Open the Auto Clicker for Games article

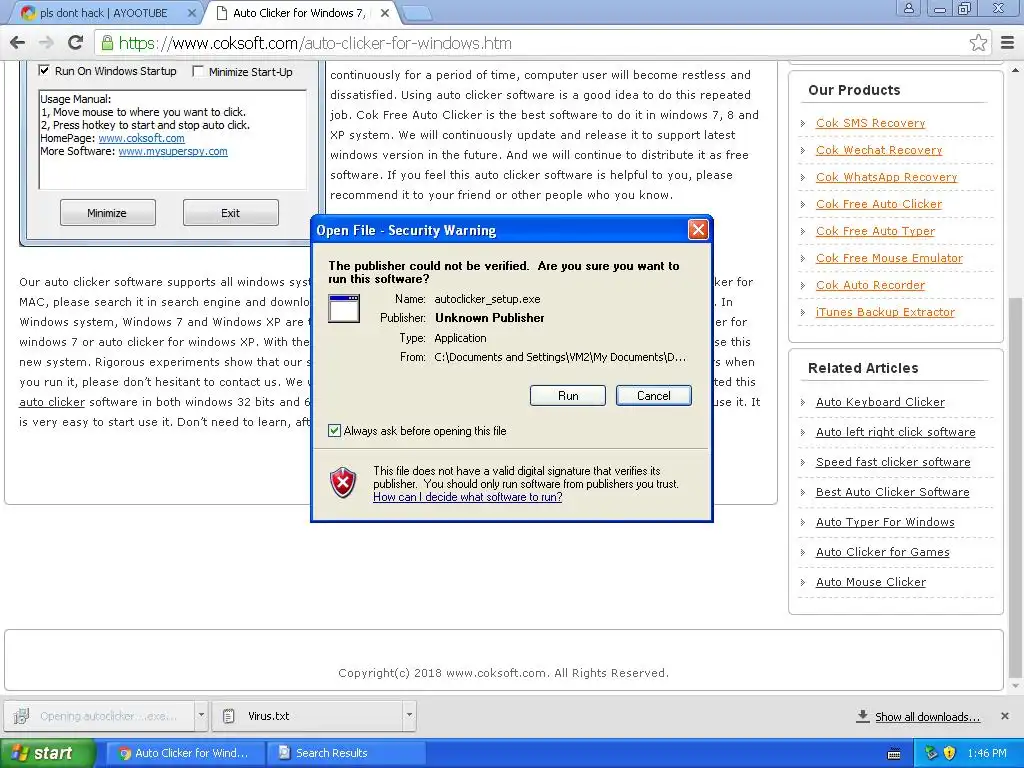pos(882,552)
